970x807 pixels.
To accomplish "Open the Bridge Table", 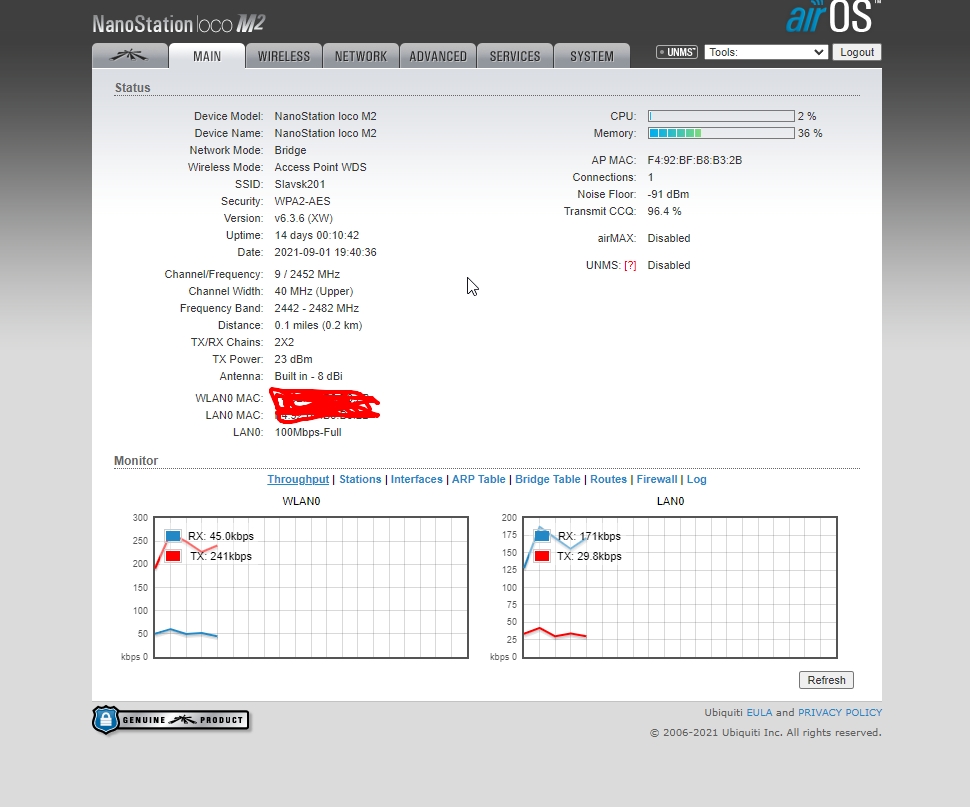I will [547, 479].
